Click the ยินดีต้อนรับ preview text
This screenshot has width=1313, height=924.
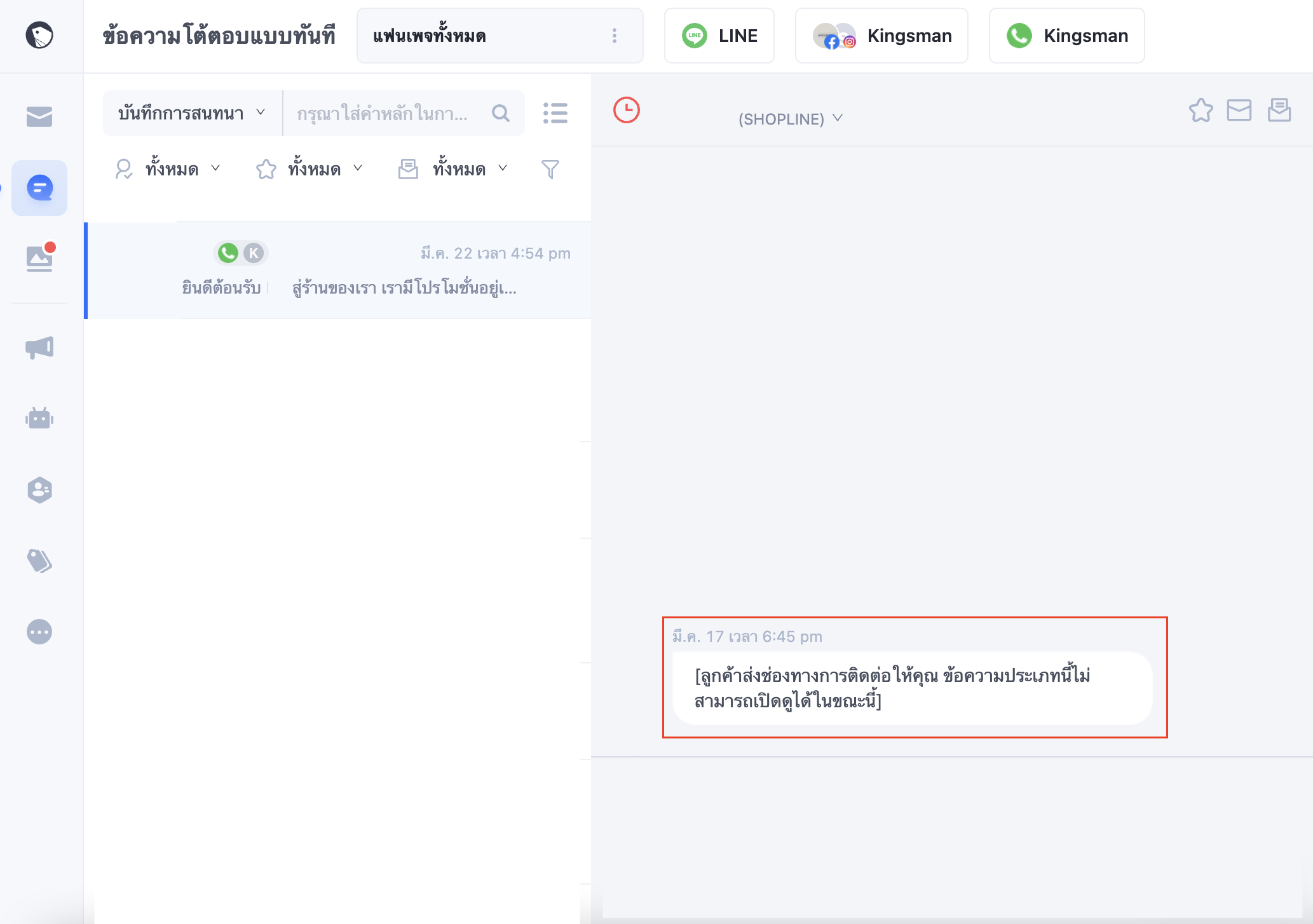click(x=221, y=288)
